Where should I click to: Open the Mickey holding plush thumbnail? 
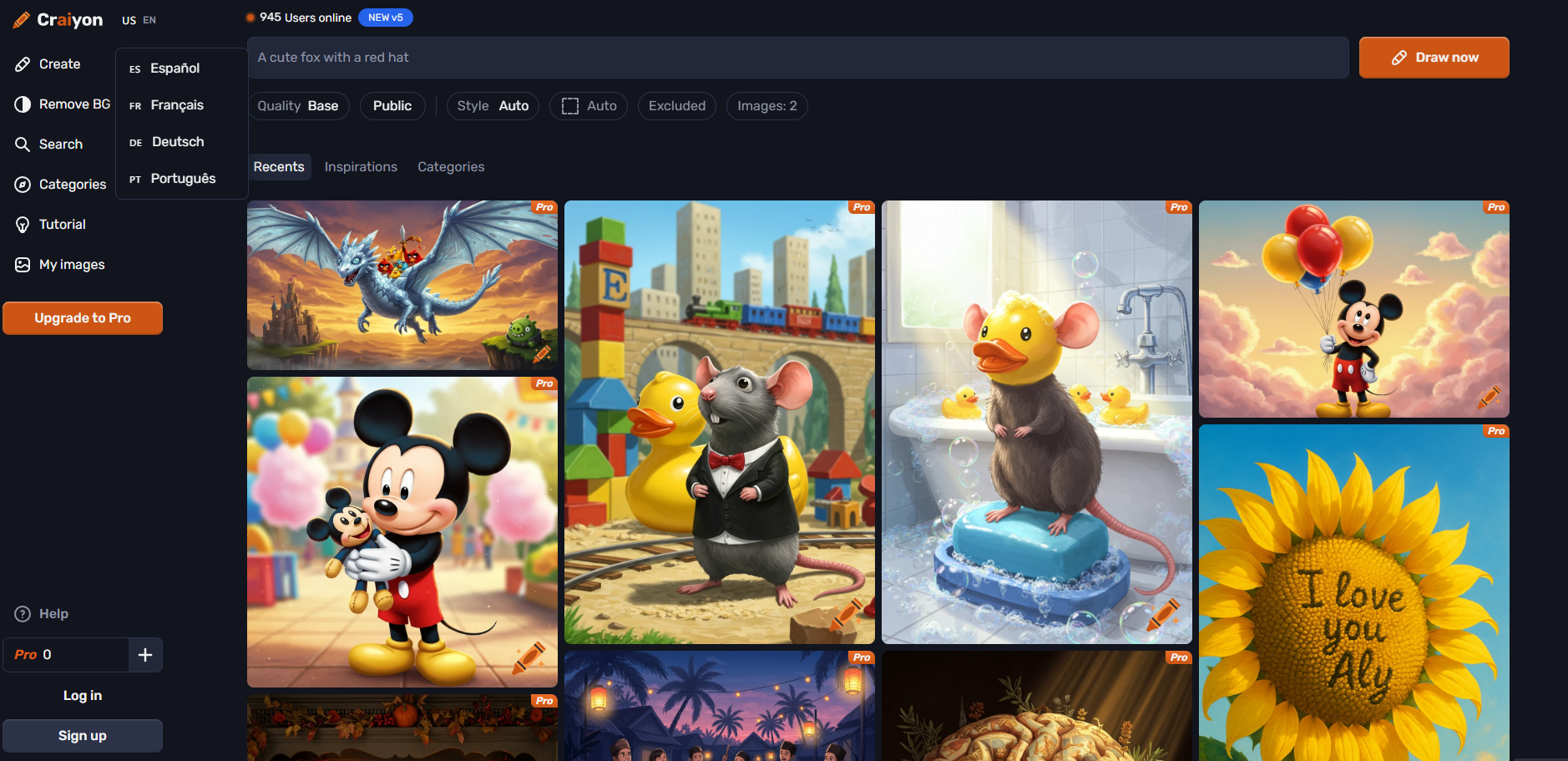click(x=402, y=532)
